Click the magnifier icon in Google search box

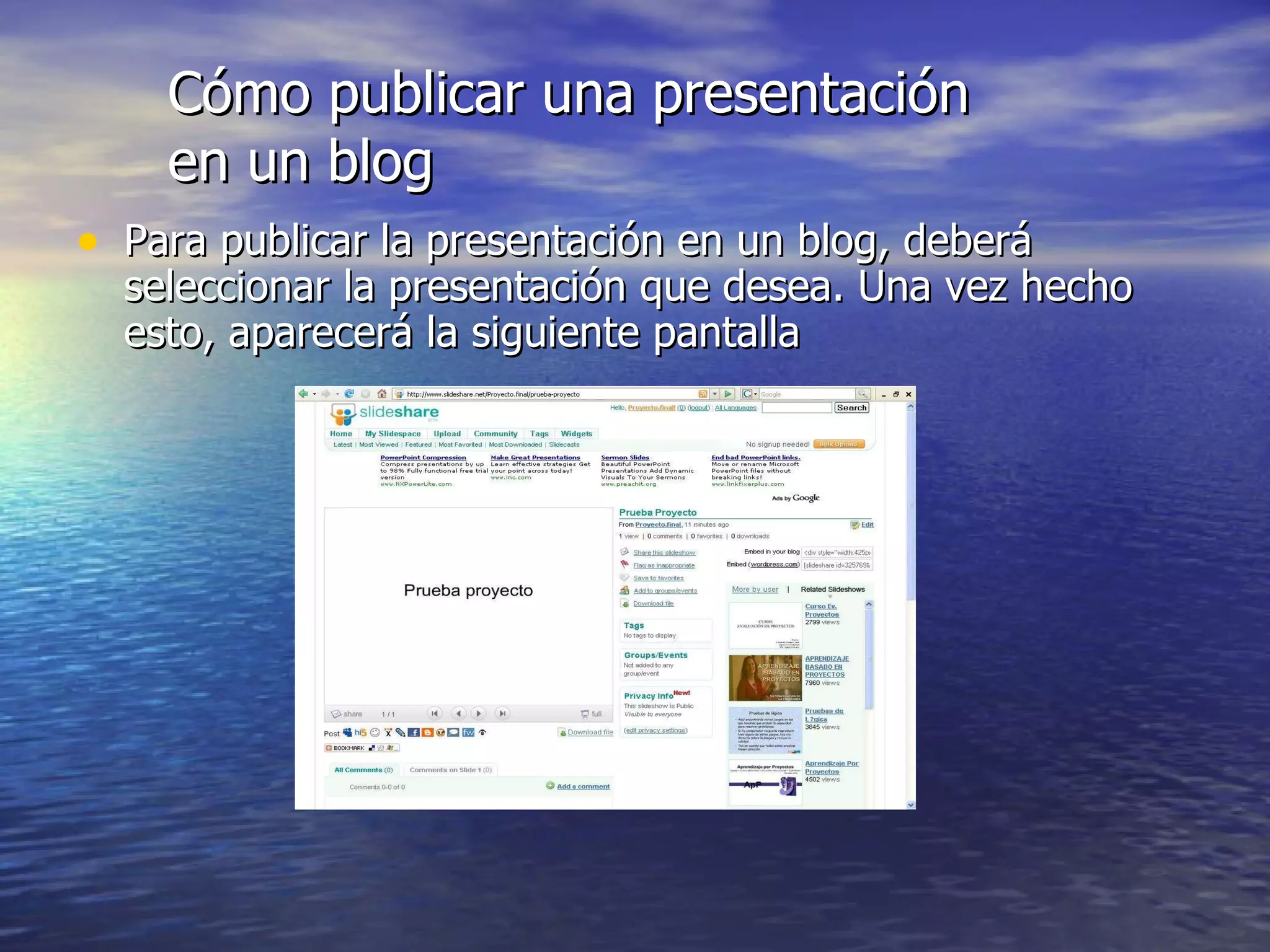[863, 394]
